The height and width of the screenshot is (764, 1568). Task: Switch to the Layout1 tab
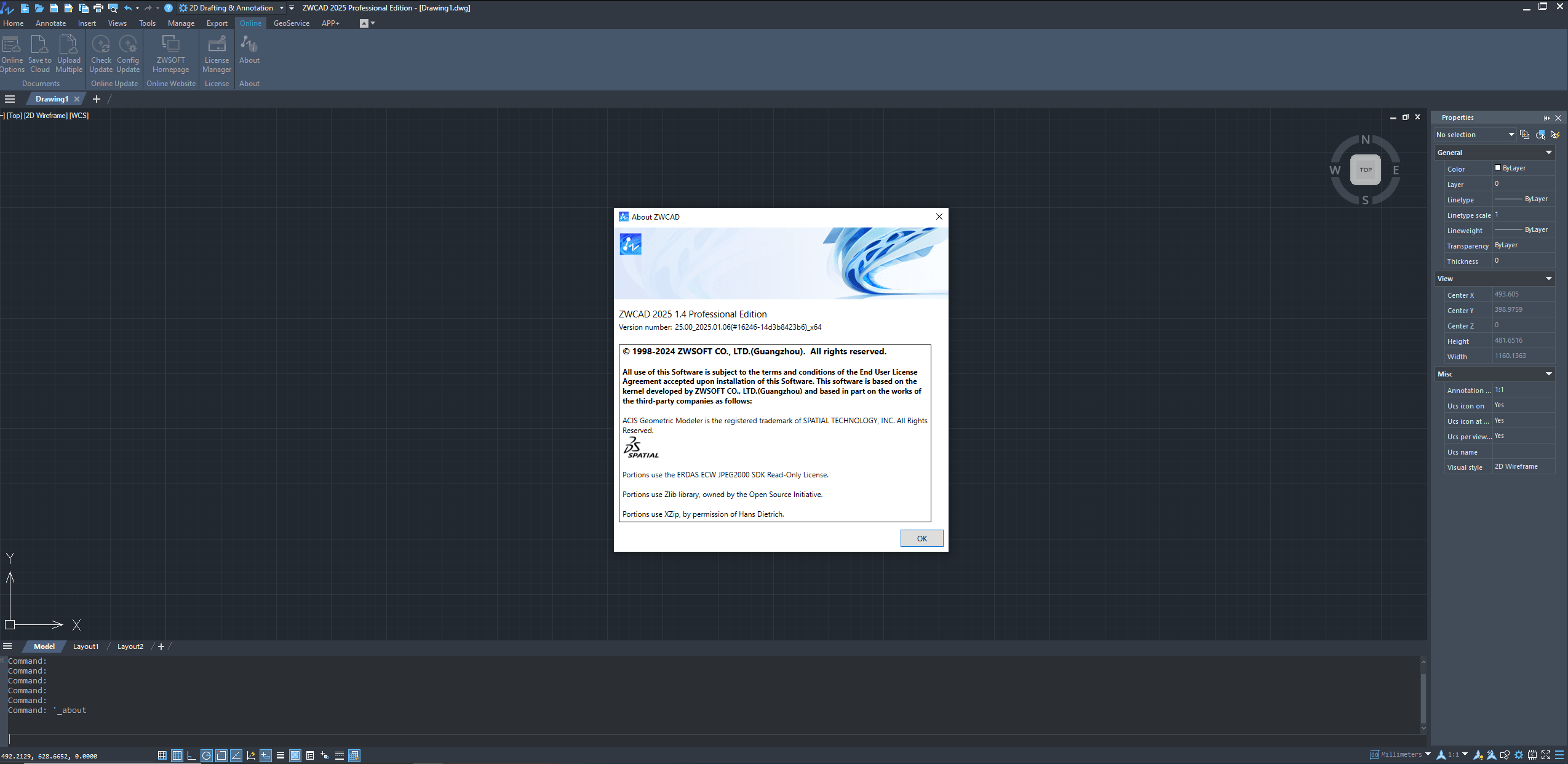click(x=86, y=647)
